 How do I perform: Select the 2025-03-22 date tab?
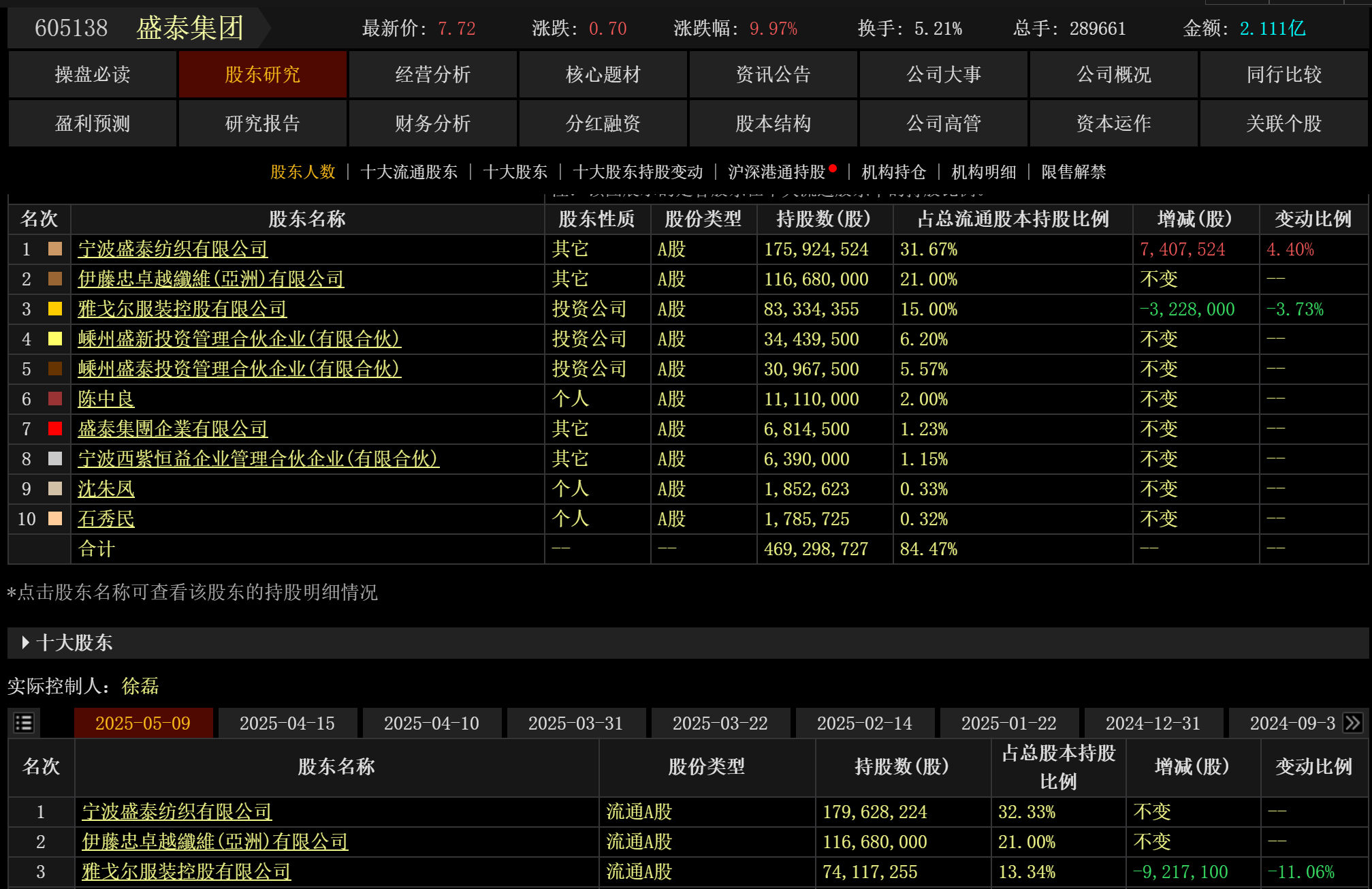[x=720, y=723]
